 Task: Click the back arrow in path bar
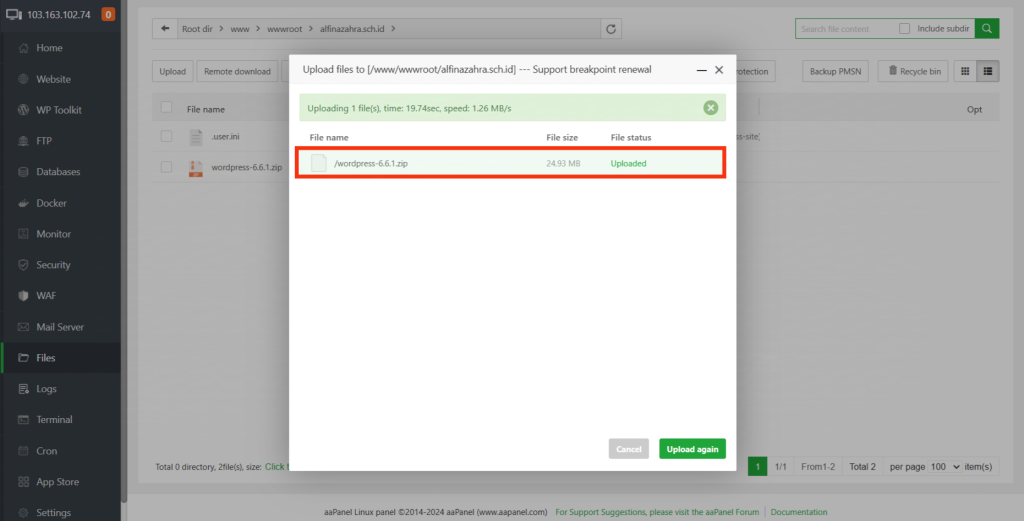click(x=164, y=29)
